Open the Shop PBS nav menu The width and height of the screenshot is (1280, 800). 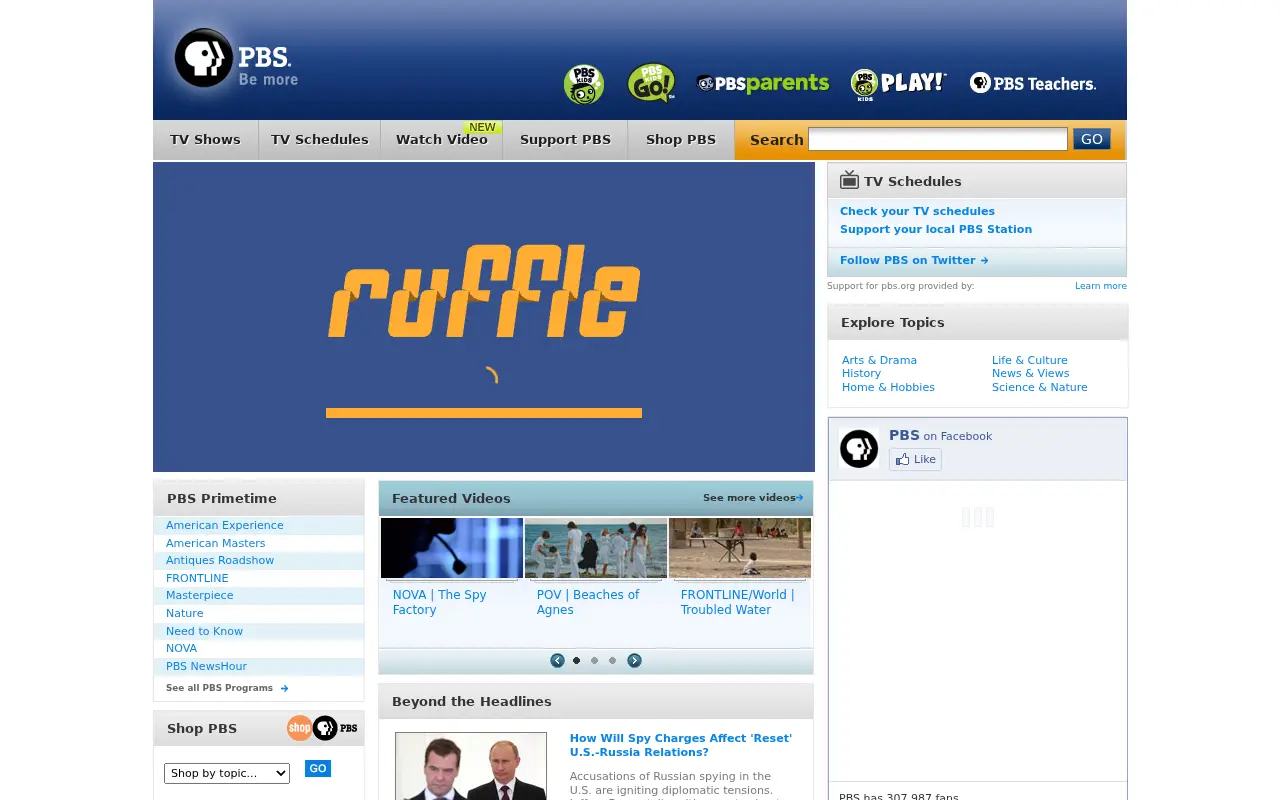point(681,140)
